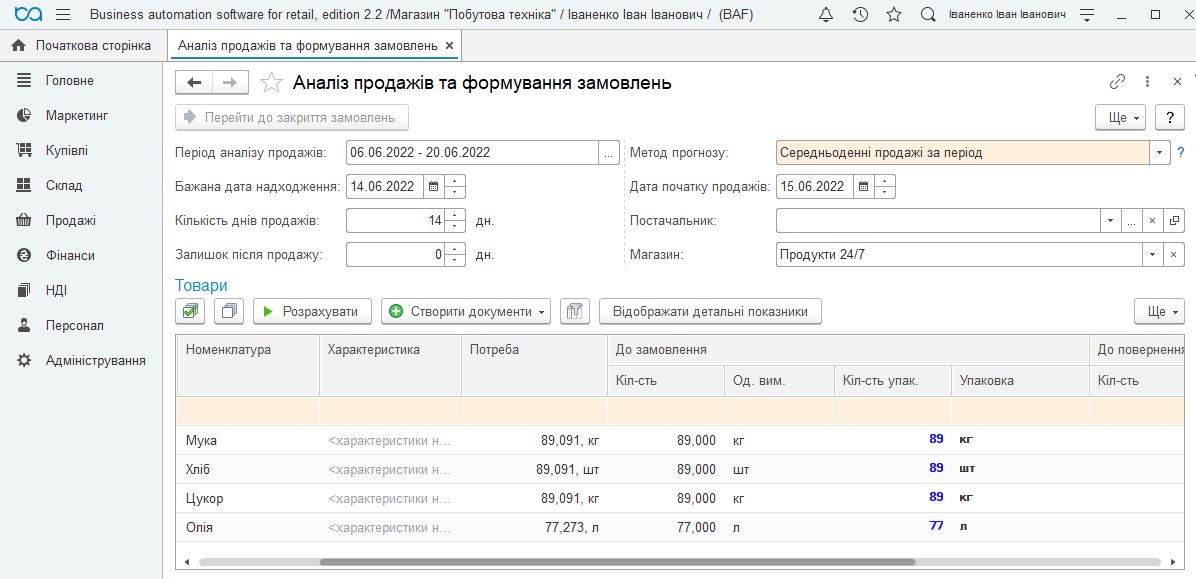Viewport: 1196px width, 579px height.
Task: Click Перейти до закриття замовлень
Action: click(x=292, y=117)
